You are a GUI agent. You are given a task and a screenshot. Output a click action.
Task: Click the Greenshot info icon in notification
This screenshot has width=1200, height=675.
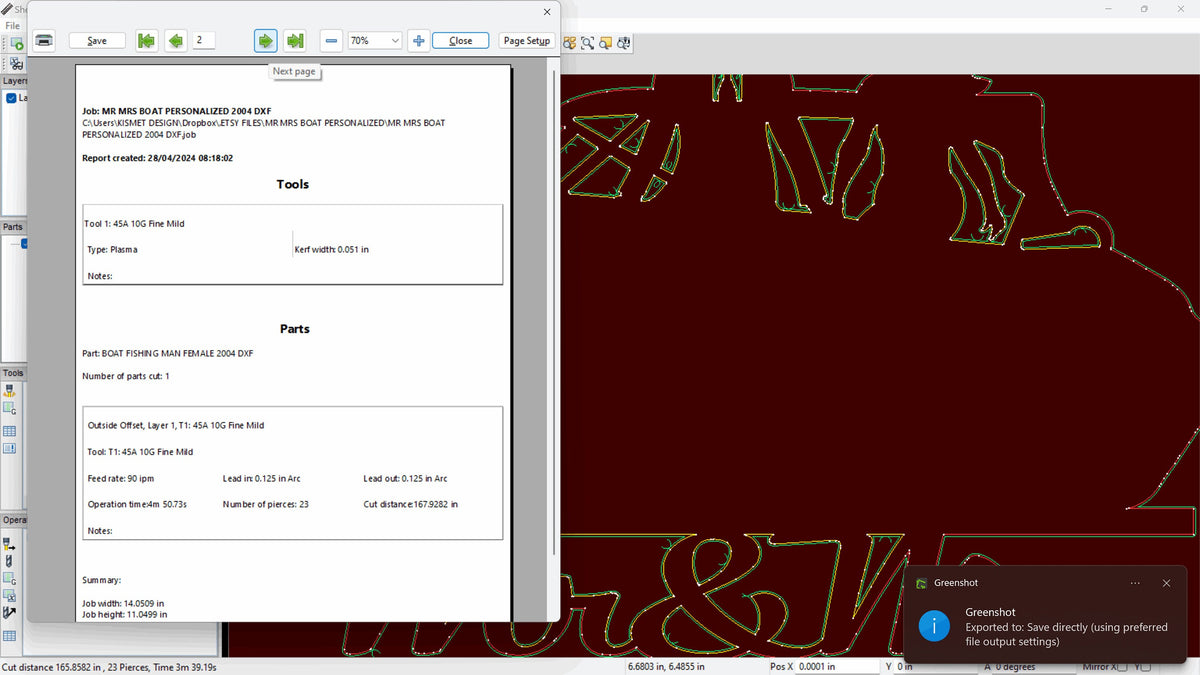pos(934,626)
